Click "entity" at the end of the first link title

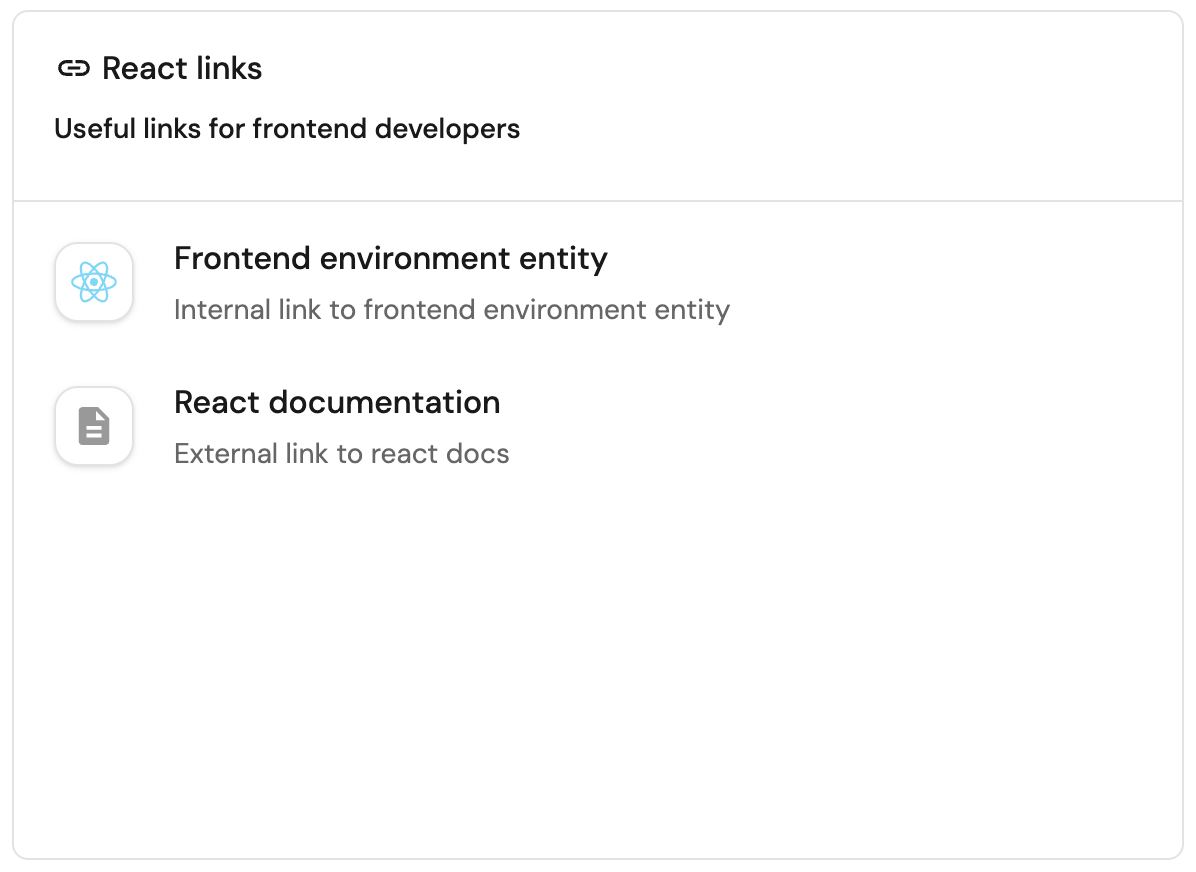[565, 259]
